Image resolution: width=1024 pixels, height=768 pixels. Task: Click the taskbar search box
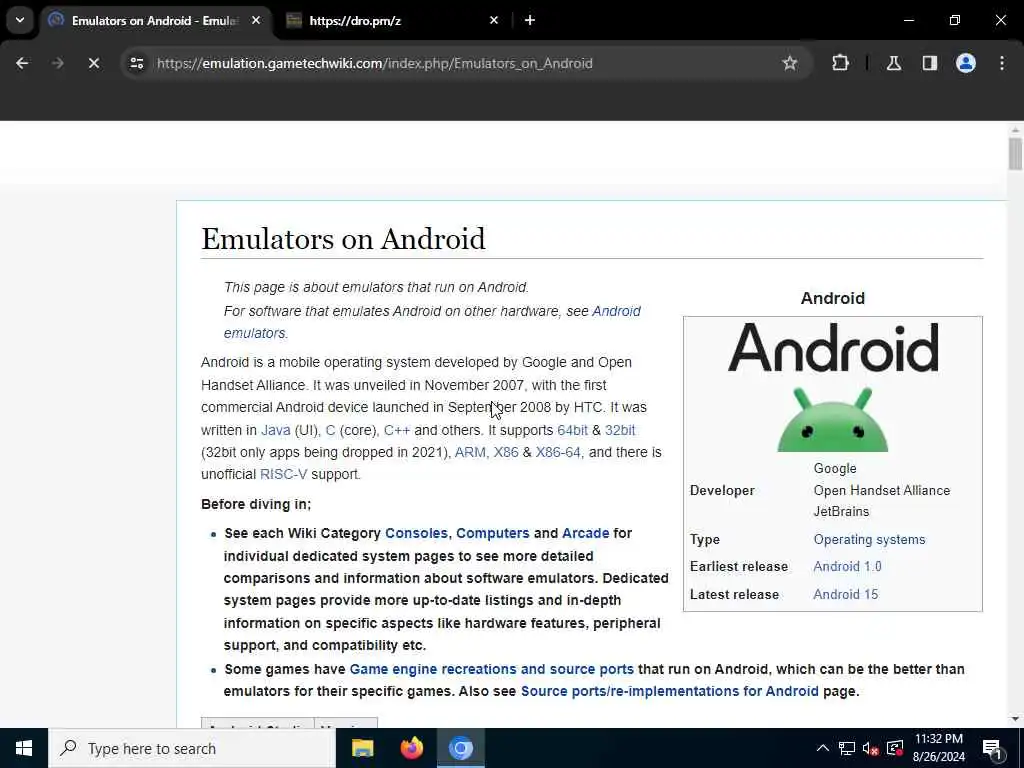tap(192, 748)
